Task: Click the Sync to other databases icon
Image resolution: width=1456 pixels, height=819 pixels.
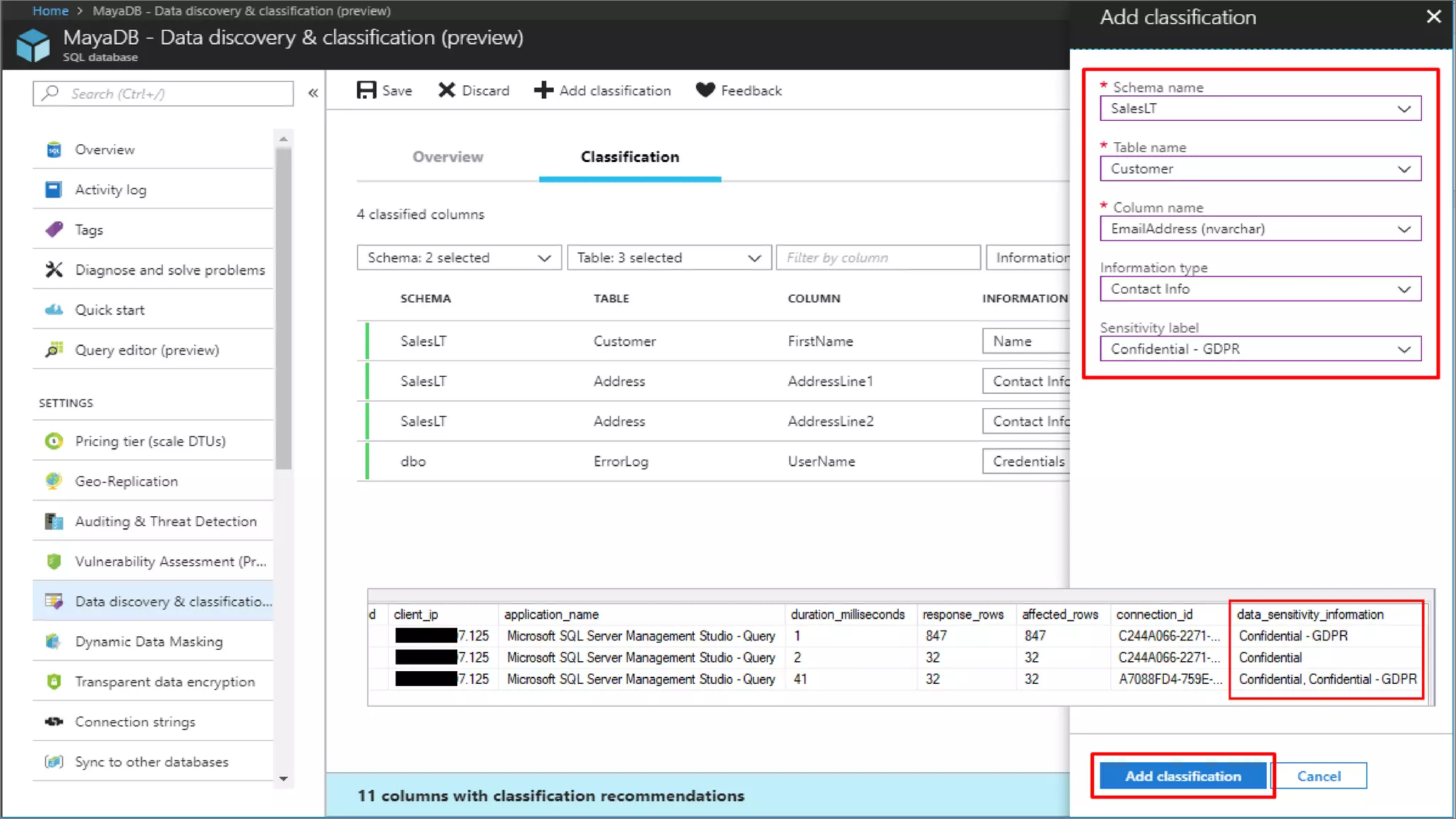Action: click(x=54, y=762)
